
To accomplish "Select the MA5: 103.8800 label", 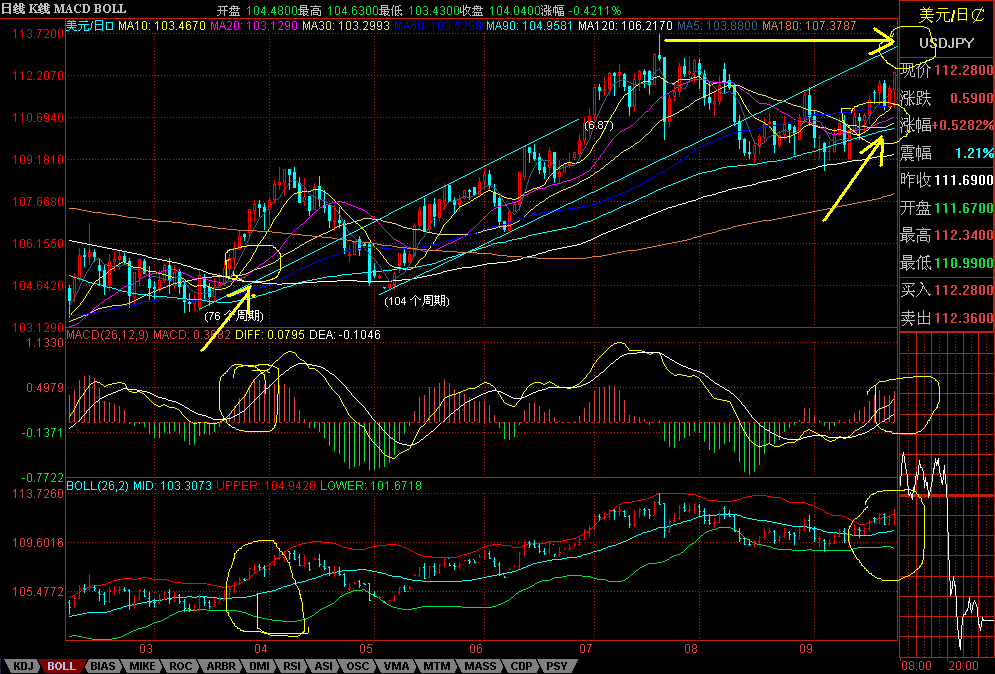I will click(717, 26).
